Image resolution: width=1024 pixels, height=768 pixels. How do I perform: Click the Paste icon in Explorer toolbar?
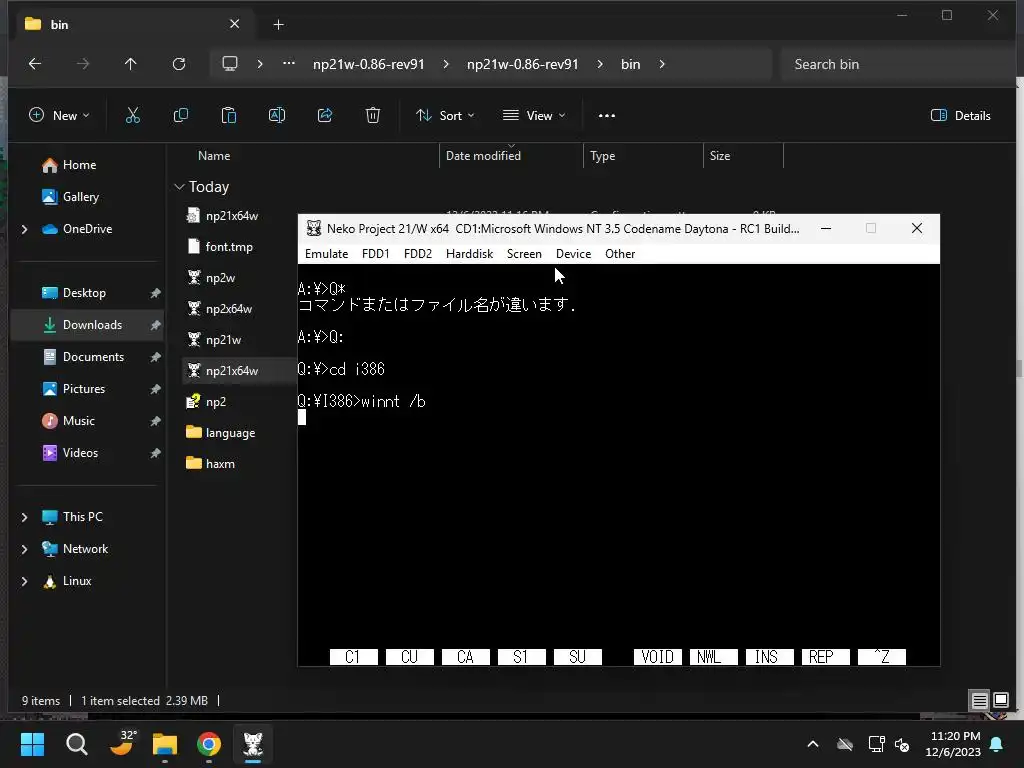(x=229, y=116)
